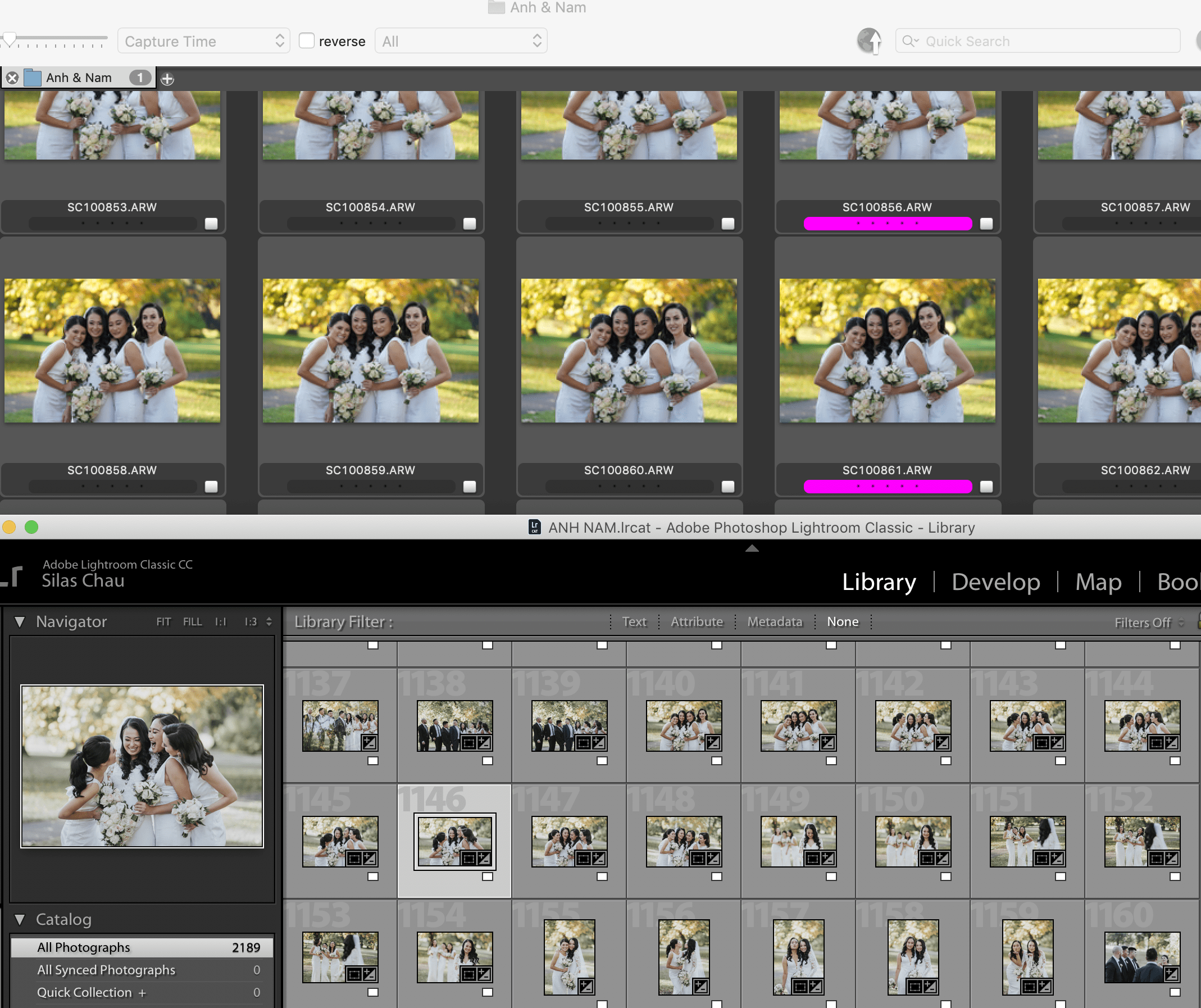Click the Quick Search magnifier icon

[908, 41]
